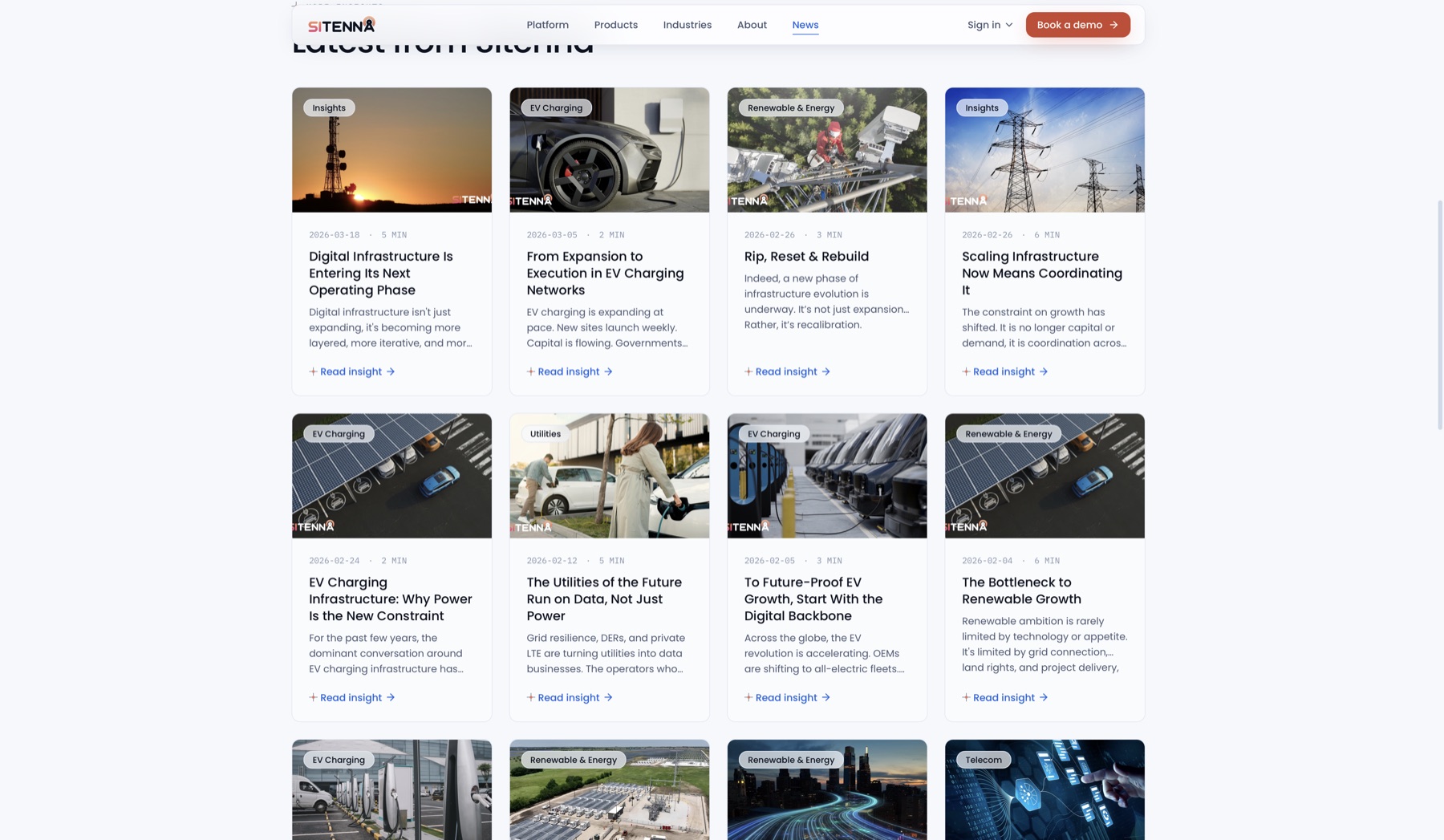
Task: Open title 'Digital Infrastructure Is Entering Its Next Operating Phase'
Action: (381, 273)
